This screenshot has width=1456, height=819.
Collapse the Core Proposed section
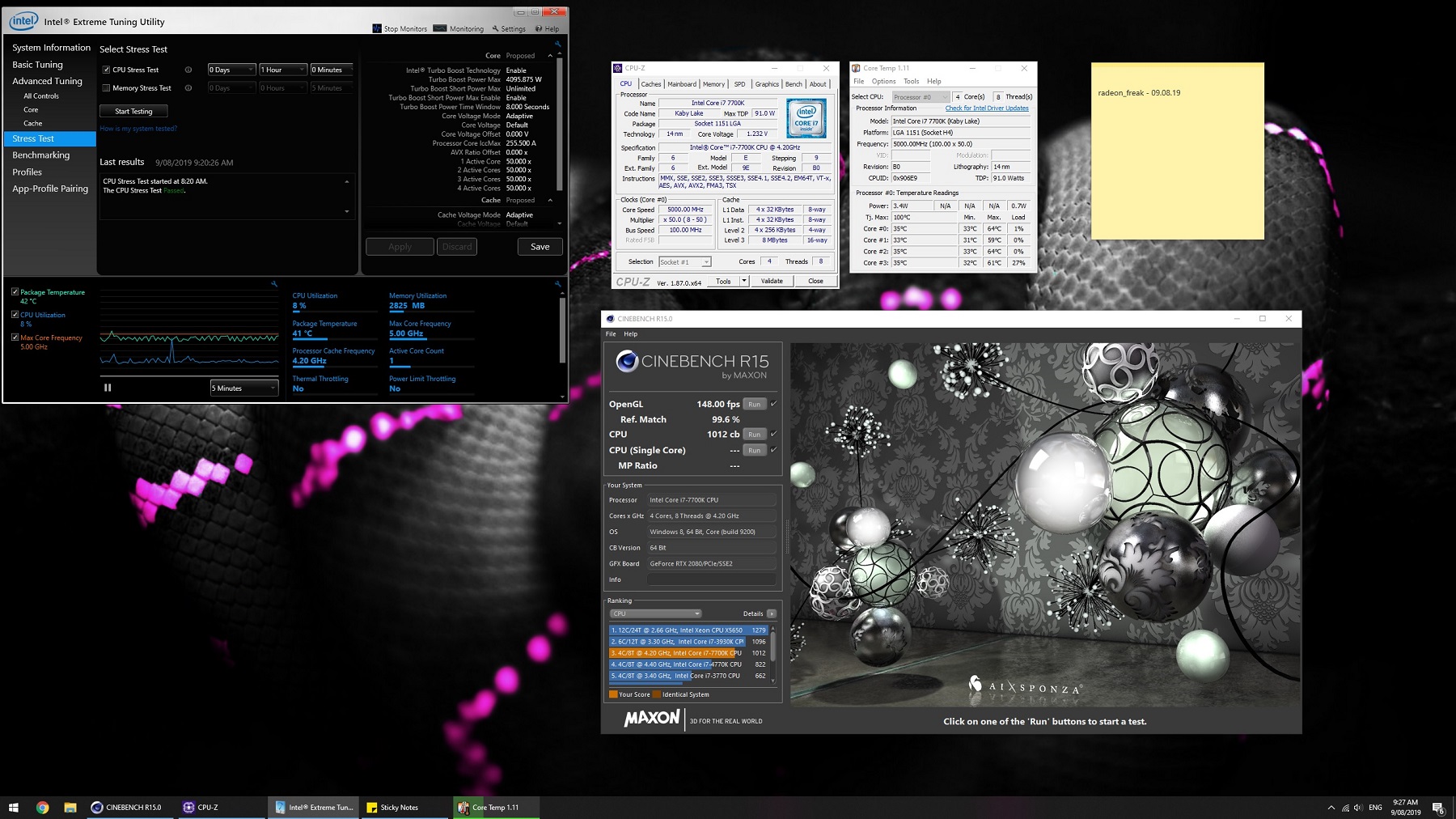click(x=550, y=56)
